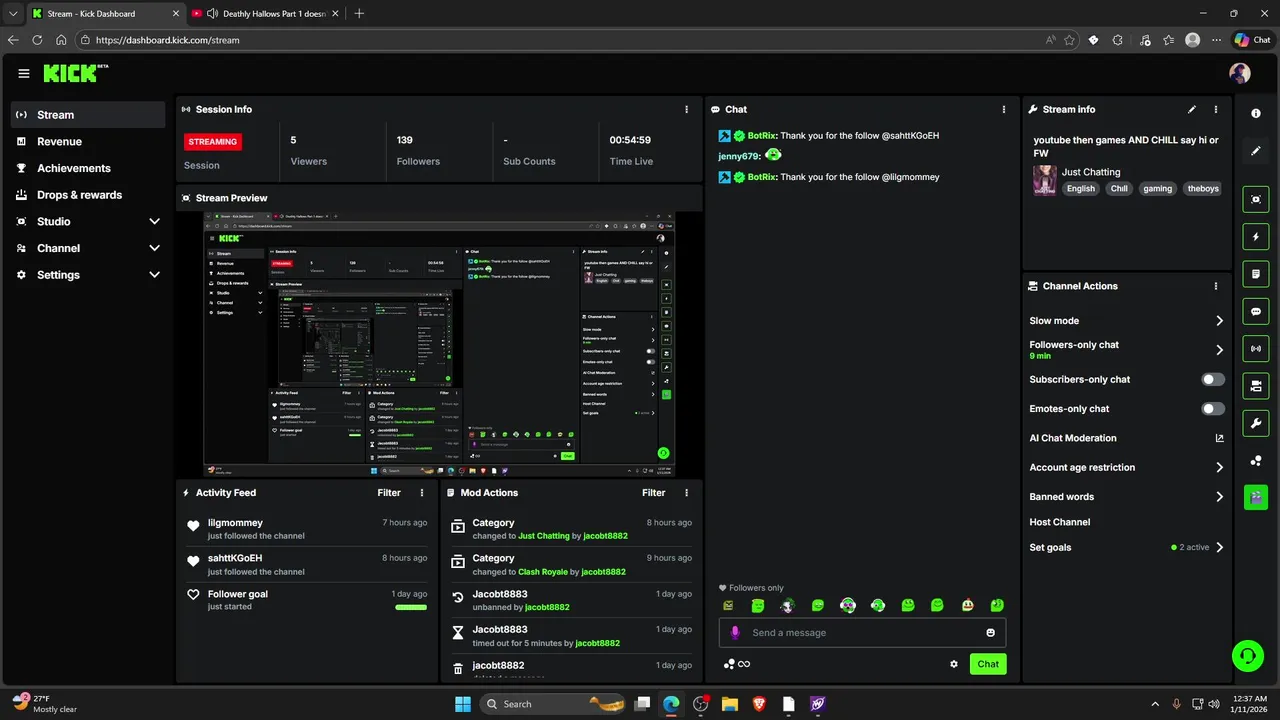Image resolution: width=1280 pixels, height=720 pixels.
Task: Open Banned words chevron
Action: [x=1220, y=497]
